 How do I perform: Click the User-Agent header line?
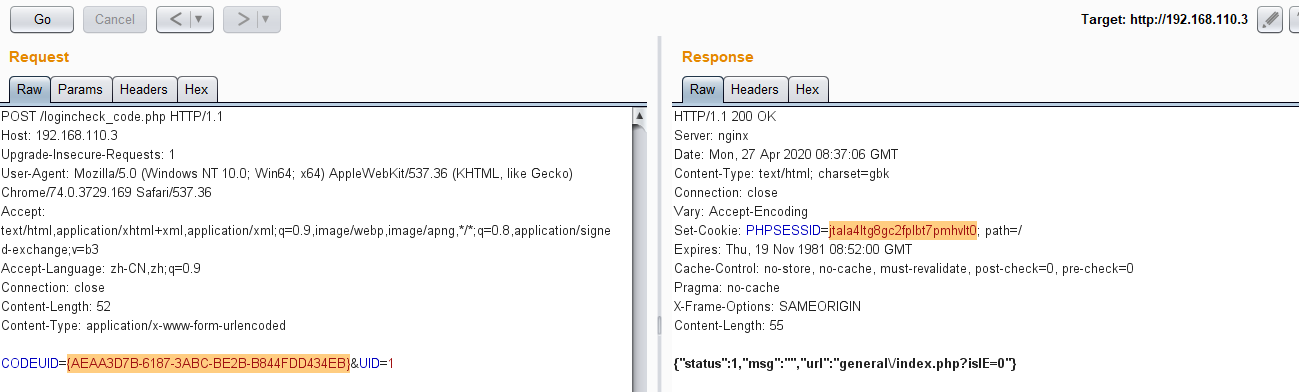coord(287,183)
